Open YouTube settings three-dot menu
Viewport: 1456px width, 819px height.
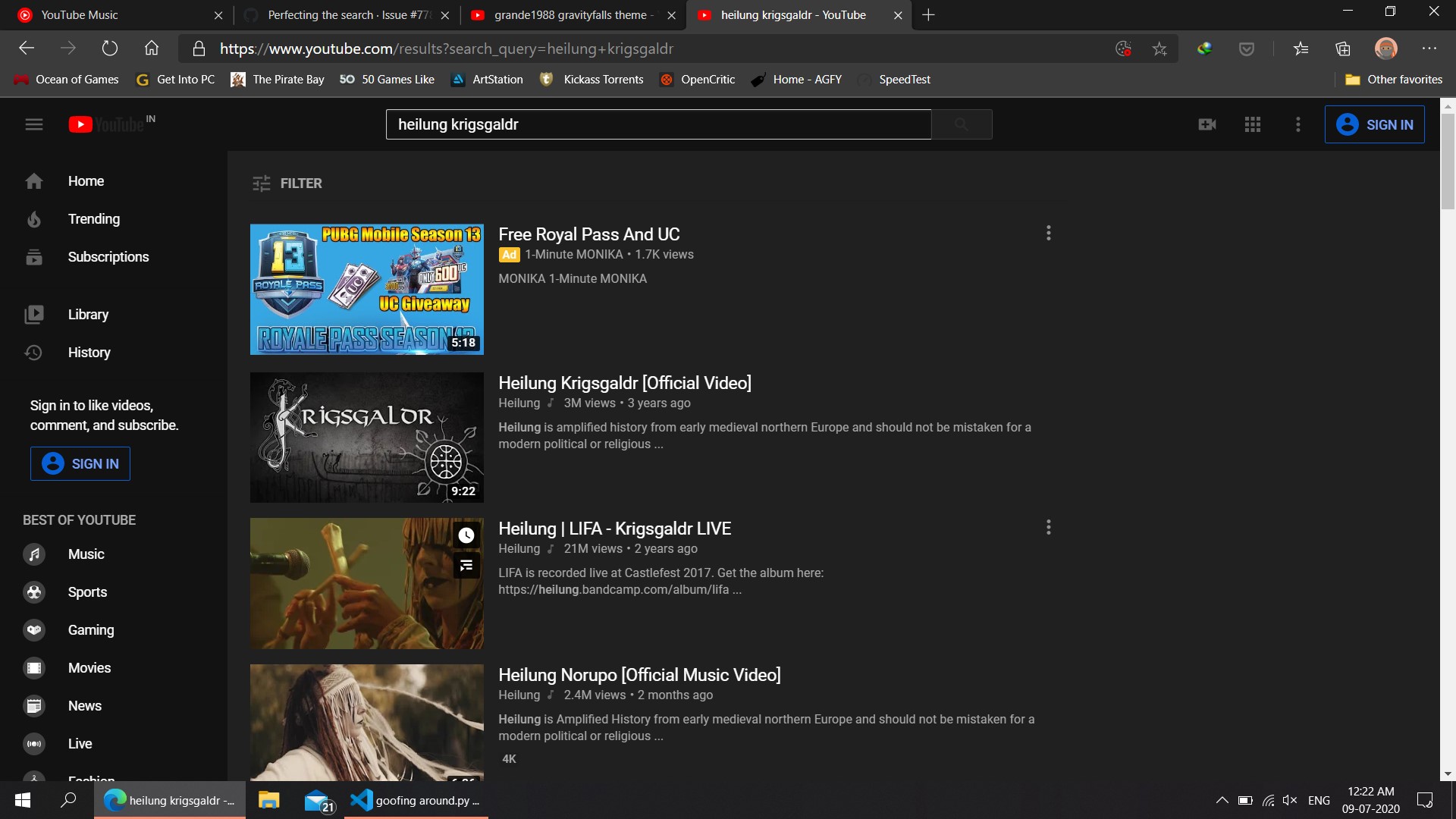tap(1298, 124)
